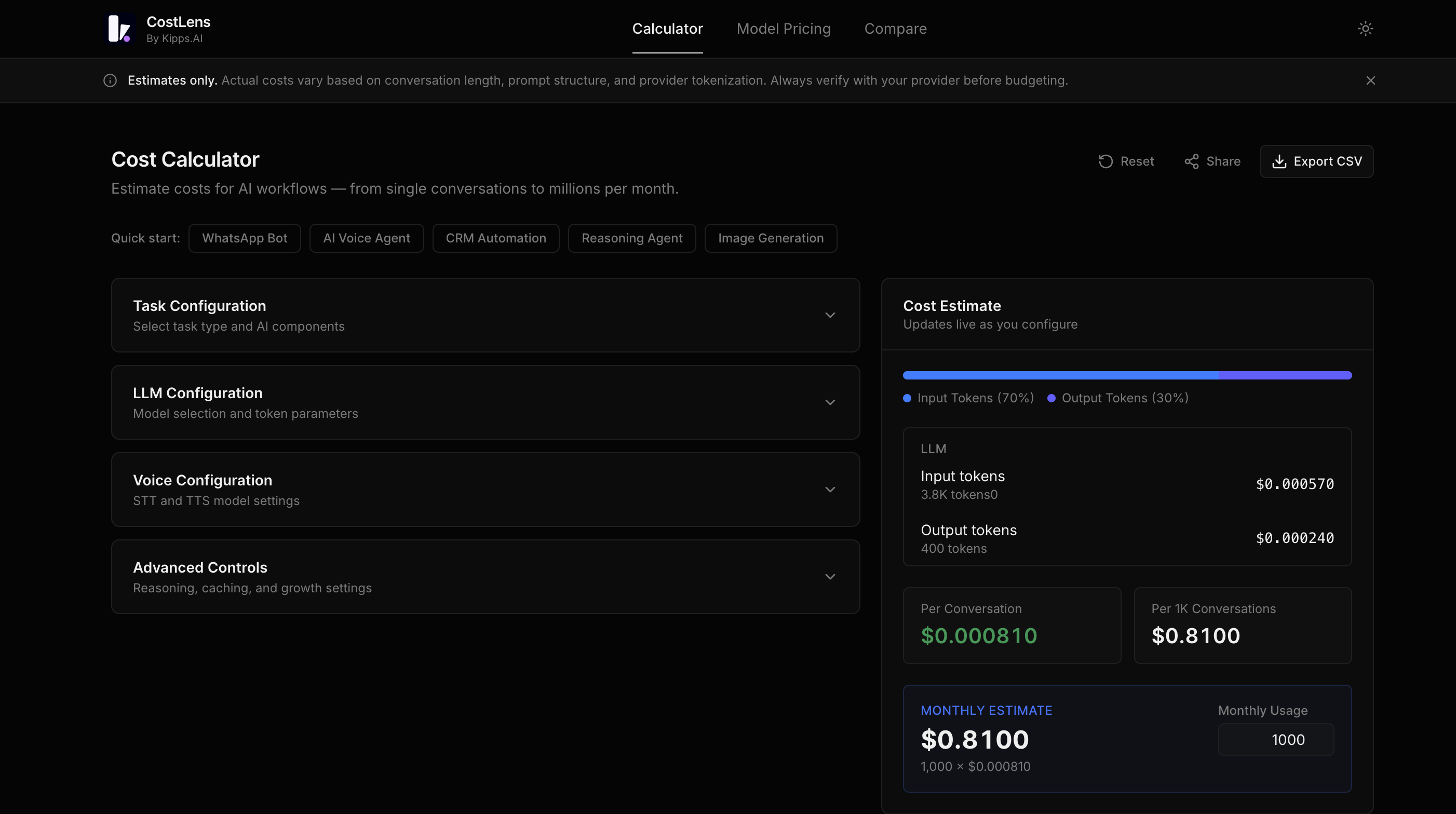Image resolution: width=1456 pixels, height=814 pixels.
Task: Click the info icon in the estimates banner
Action: (x=110, y=81)
